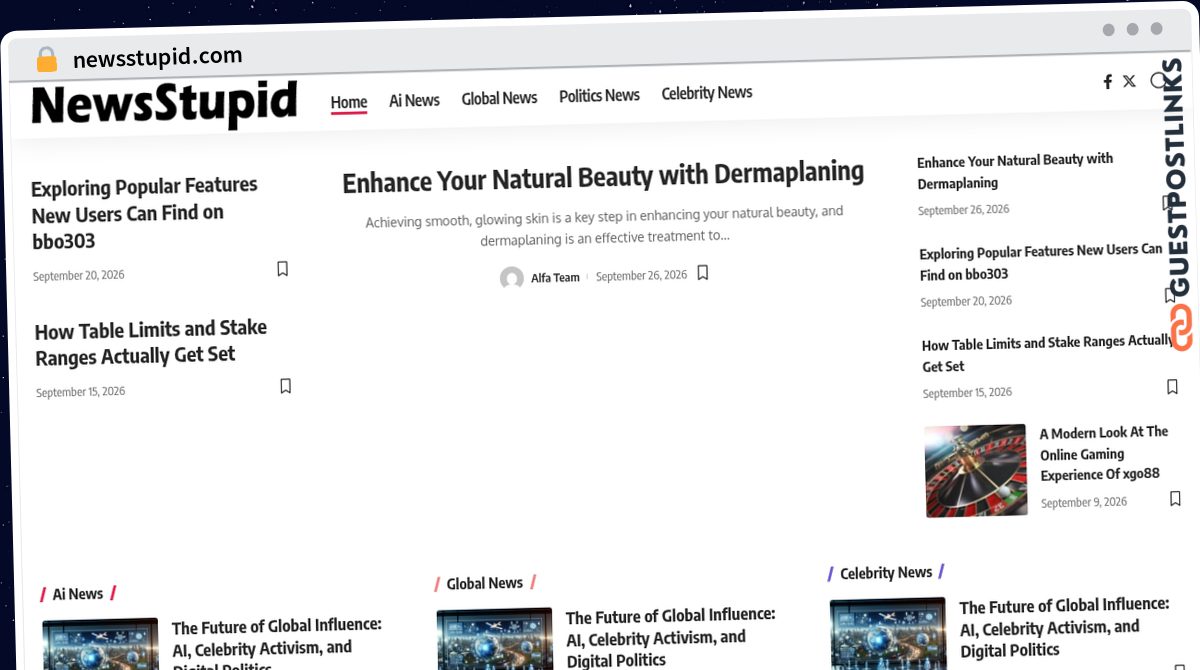This screenshot has width=1200, height=670.
Task: Click the Ai News section article thumbnail
Action: (x=100, y=644)
